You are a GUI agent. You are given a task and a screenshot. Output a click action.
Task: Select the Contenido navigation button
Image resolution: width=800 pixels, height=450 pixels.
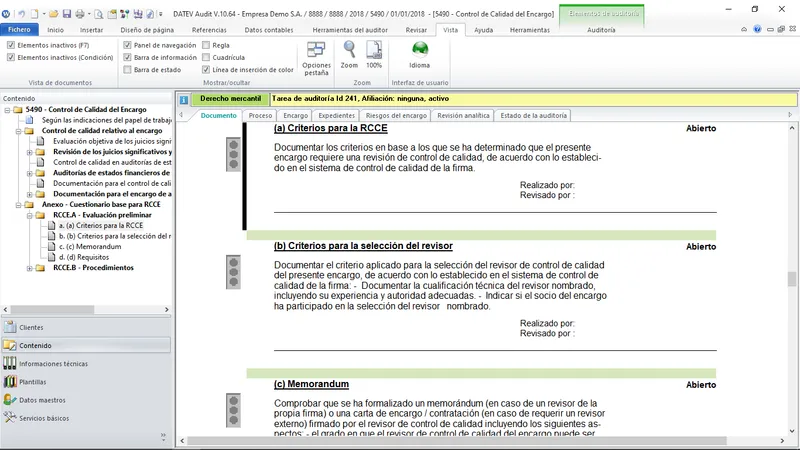pos(86,345)
